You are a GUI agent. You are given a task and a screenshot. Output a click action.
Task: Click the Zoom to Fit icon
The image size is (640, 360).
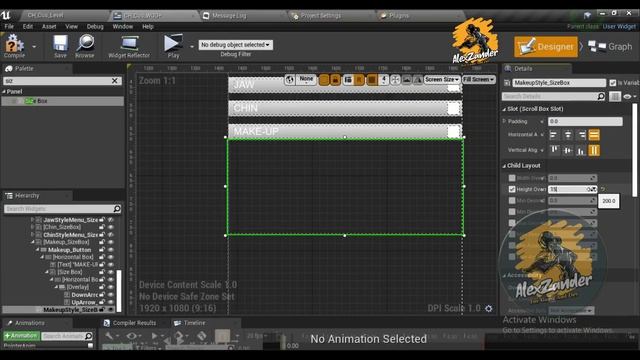coord(395,80)
